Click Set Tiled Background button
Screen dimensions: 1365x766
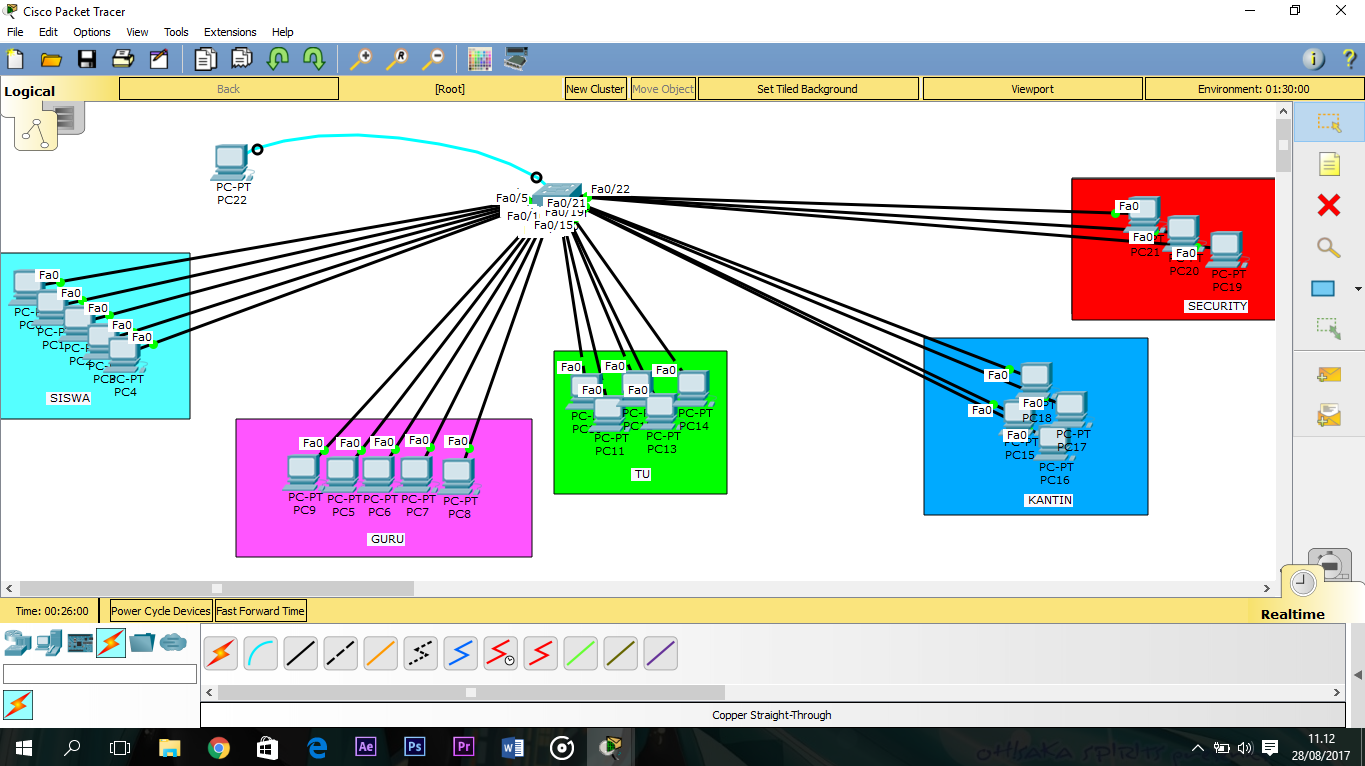click(x=807, y=89)
